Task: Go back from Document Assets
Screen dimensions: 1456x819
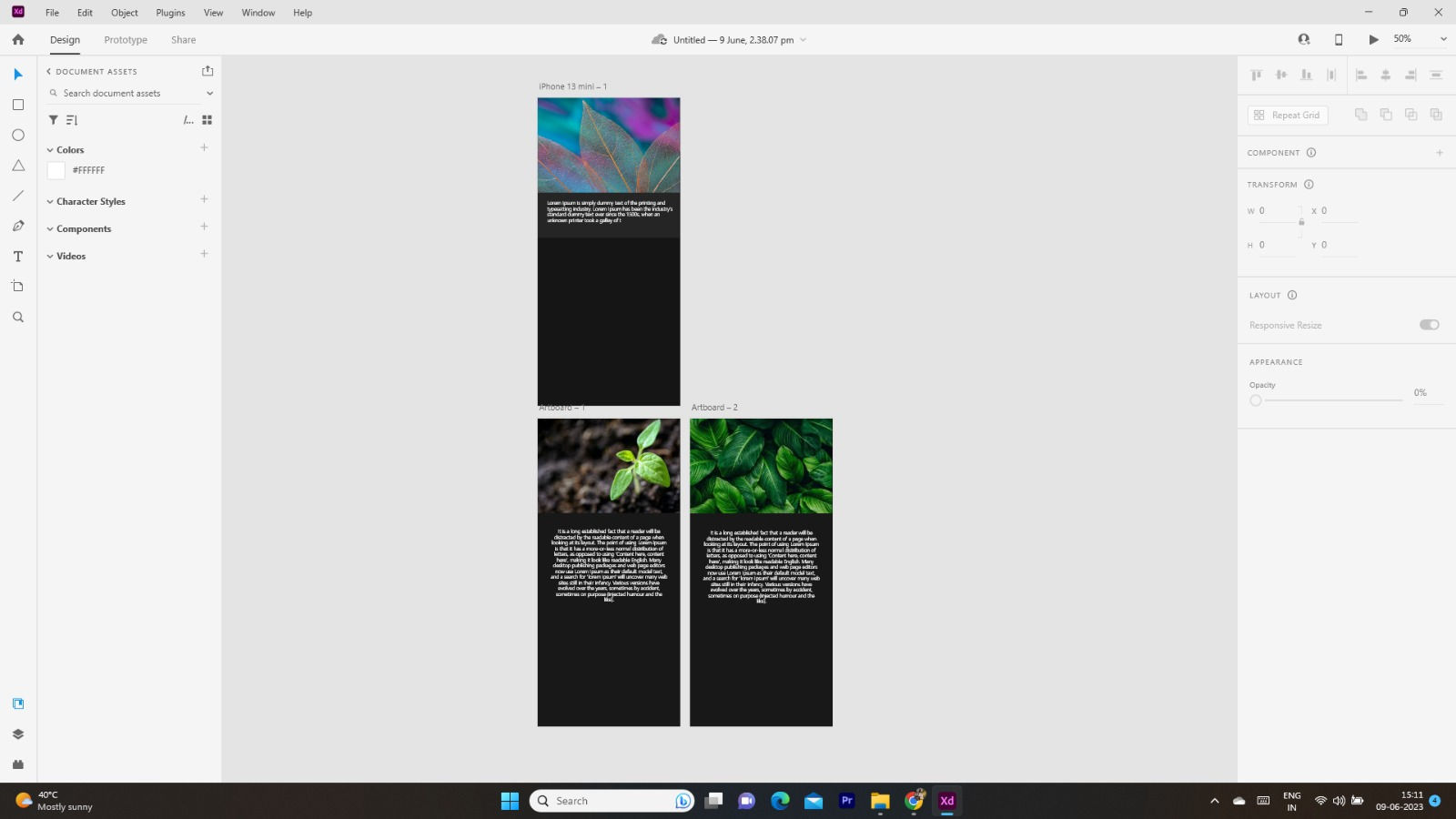Action: (49, 71)
